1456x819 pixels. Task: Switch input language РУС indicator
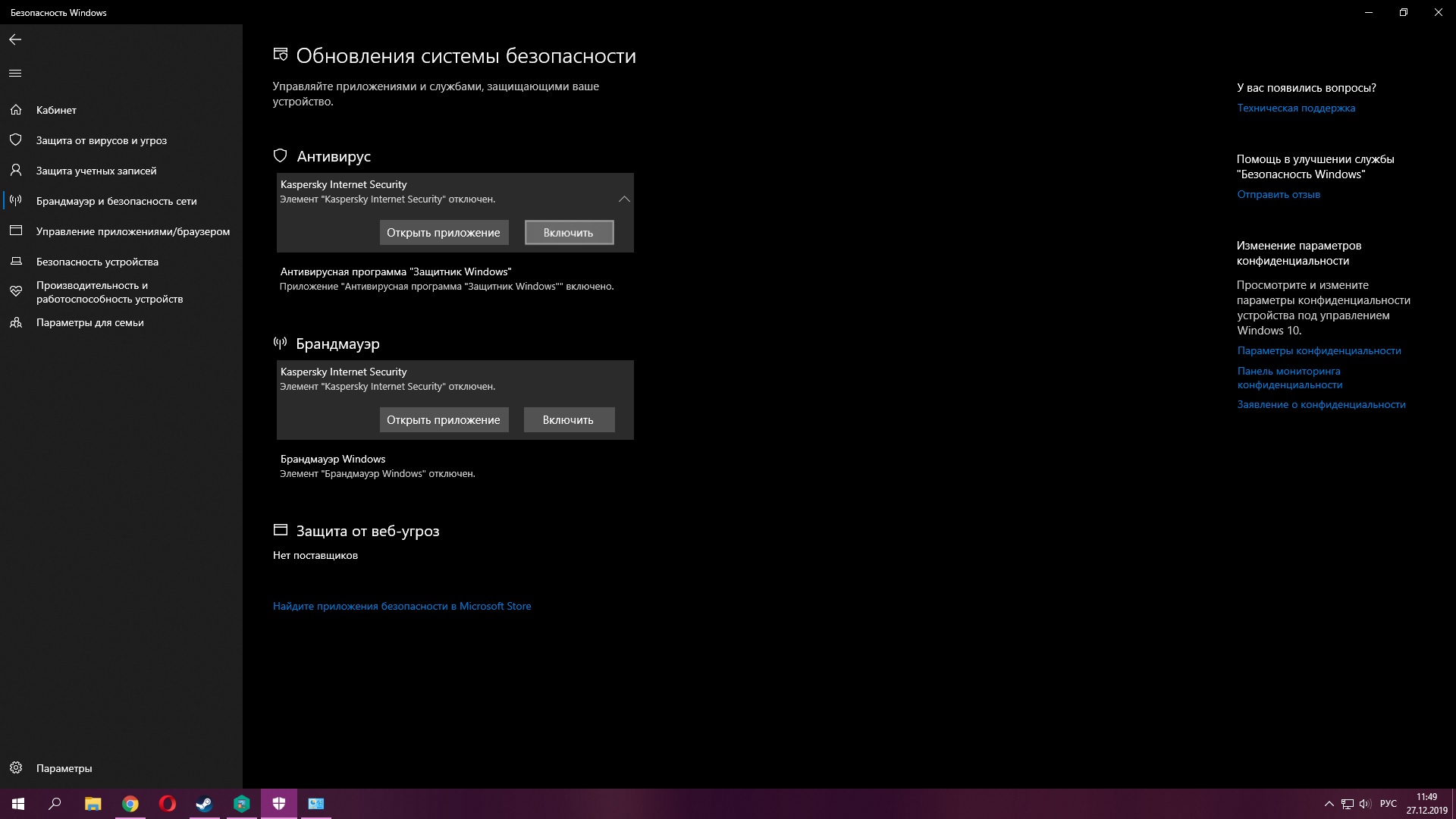[1389, 804]
